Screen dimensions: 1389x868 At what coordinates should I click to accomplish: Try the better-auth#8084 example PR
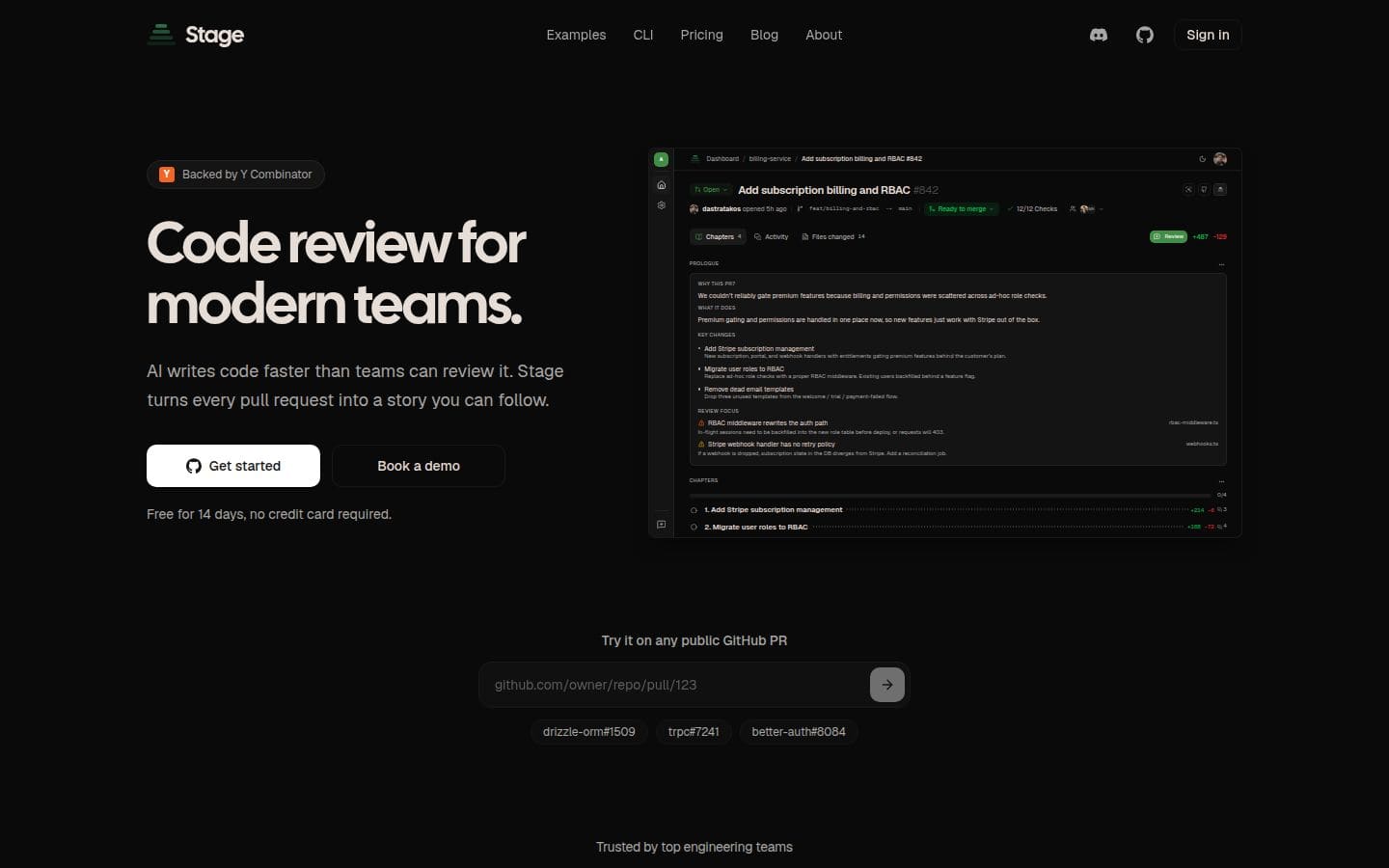(799, 732)
